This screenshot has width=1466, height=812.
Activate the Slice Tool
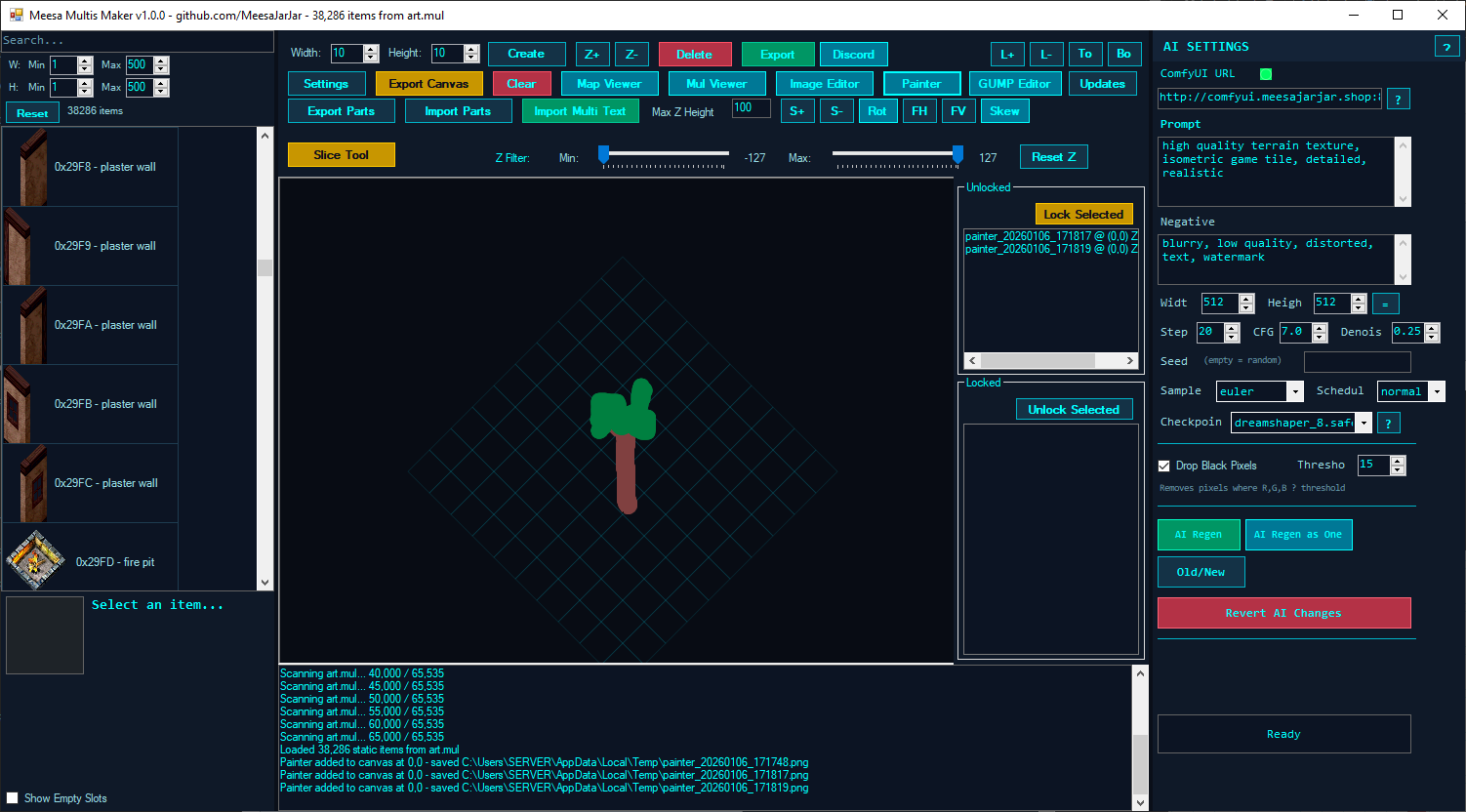(342, 155)
